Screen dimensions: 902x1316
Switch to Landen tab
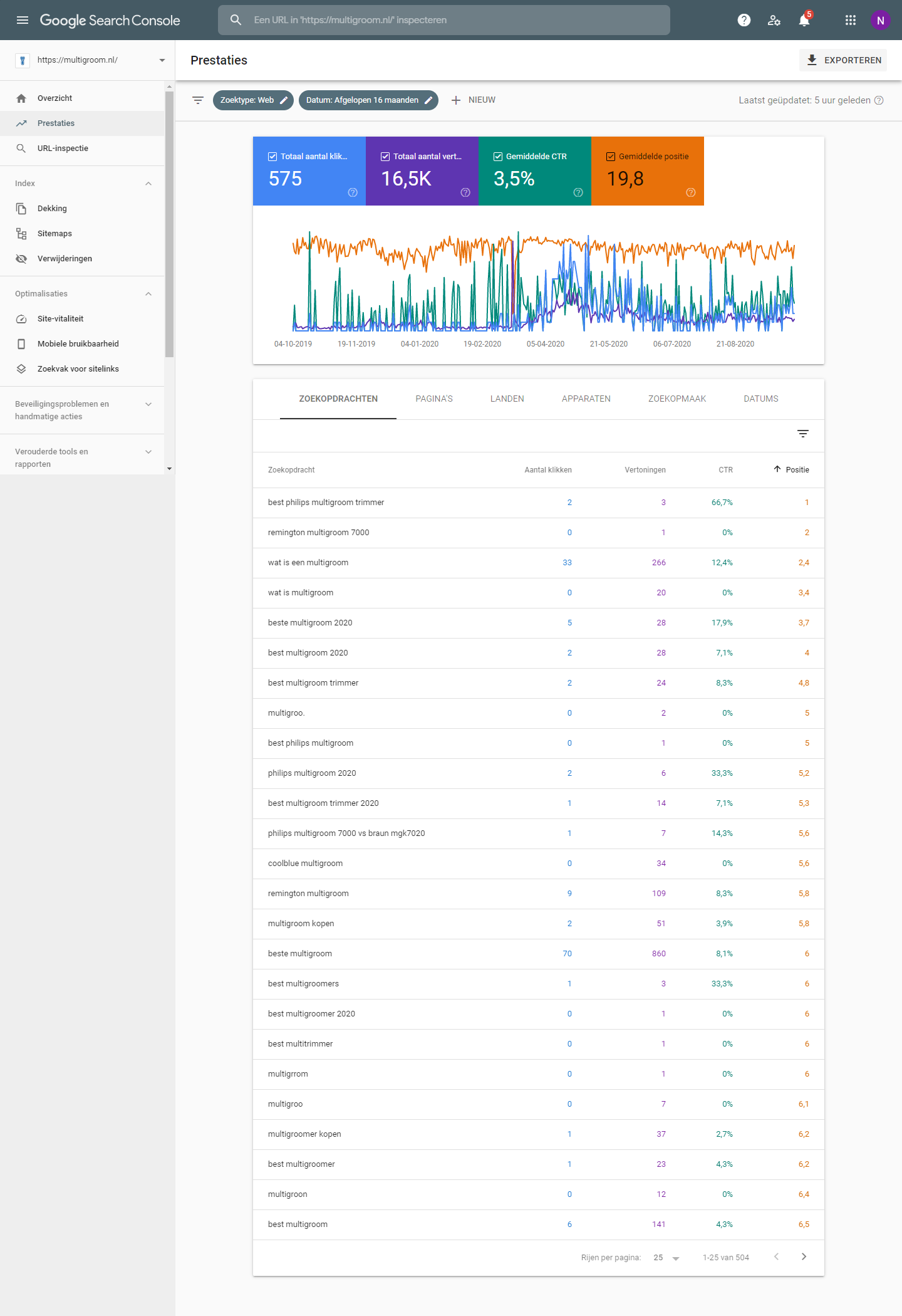pyautogui.click(x=507, y=399)
